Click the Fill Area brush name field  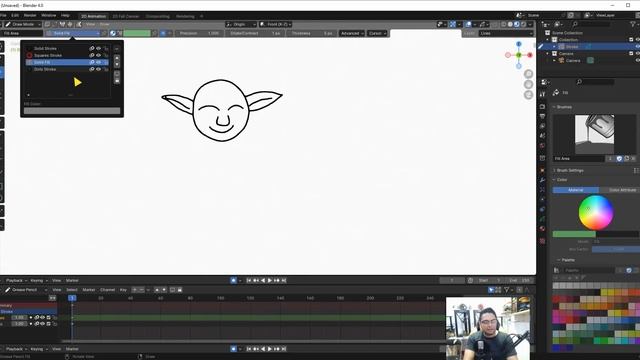pyautogui.click(x=579, y=158)
